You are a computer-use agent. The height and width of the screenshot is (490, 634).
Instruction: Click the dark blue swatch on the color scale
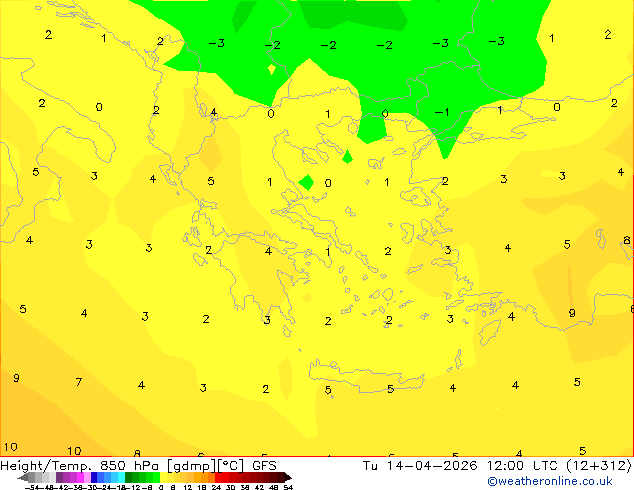coord(94,477)
